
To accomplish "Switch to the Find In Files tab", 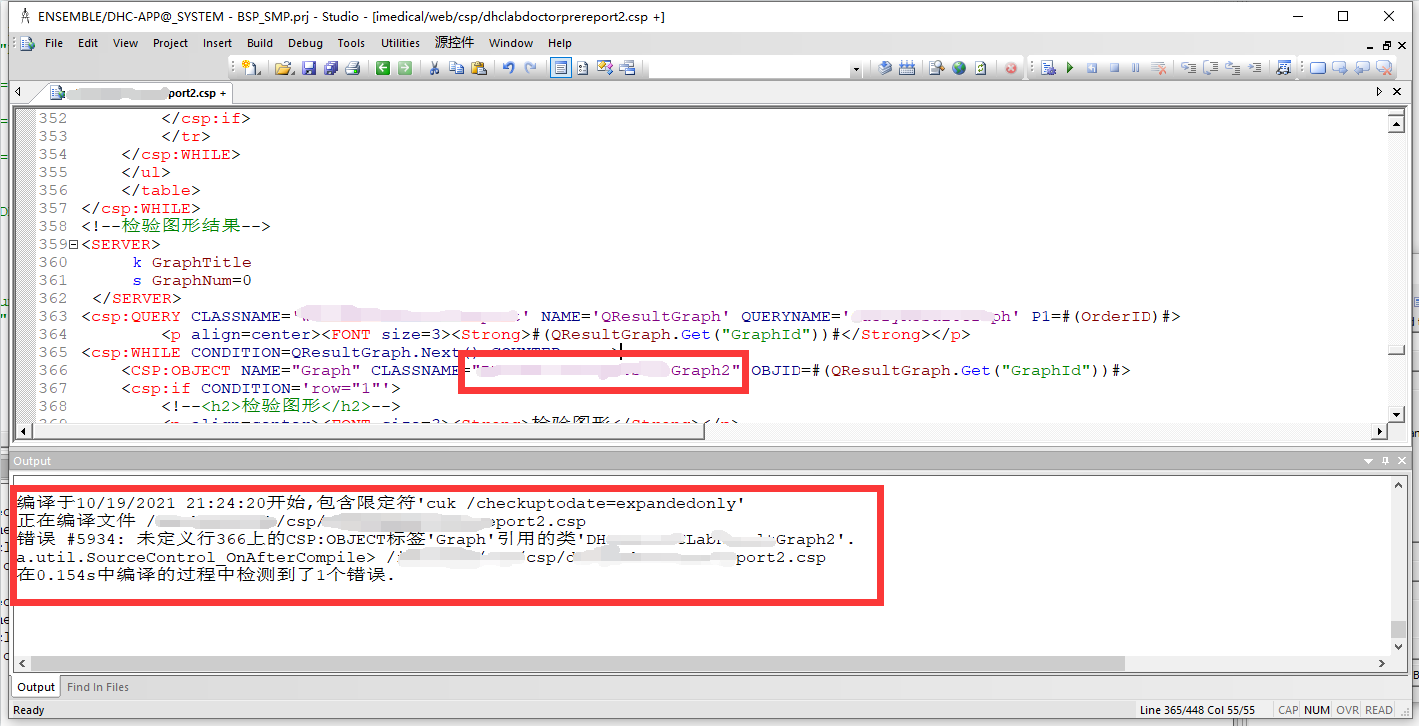I will (97, 687).
